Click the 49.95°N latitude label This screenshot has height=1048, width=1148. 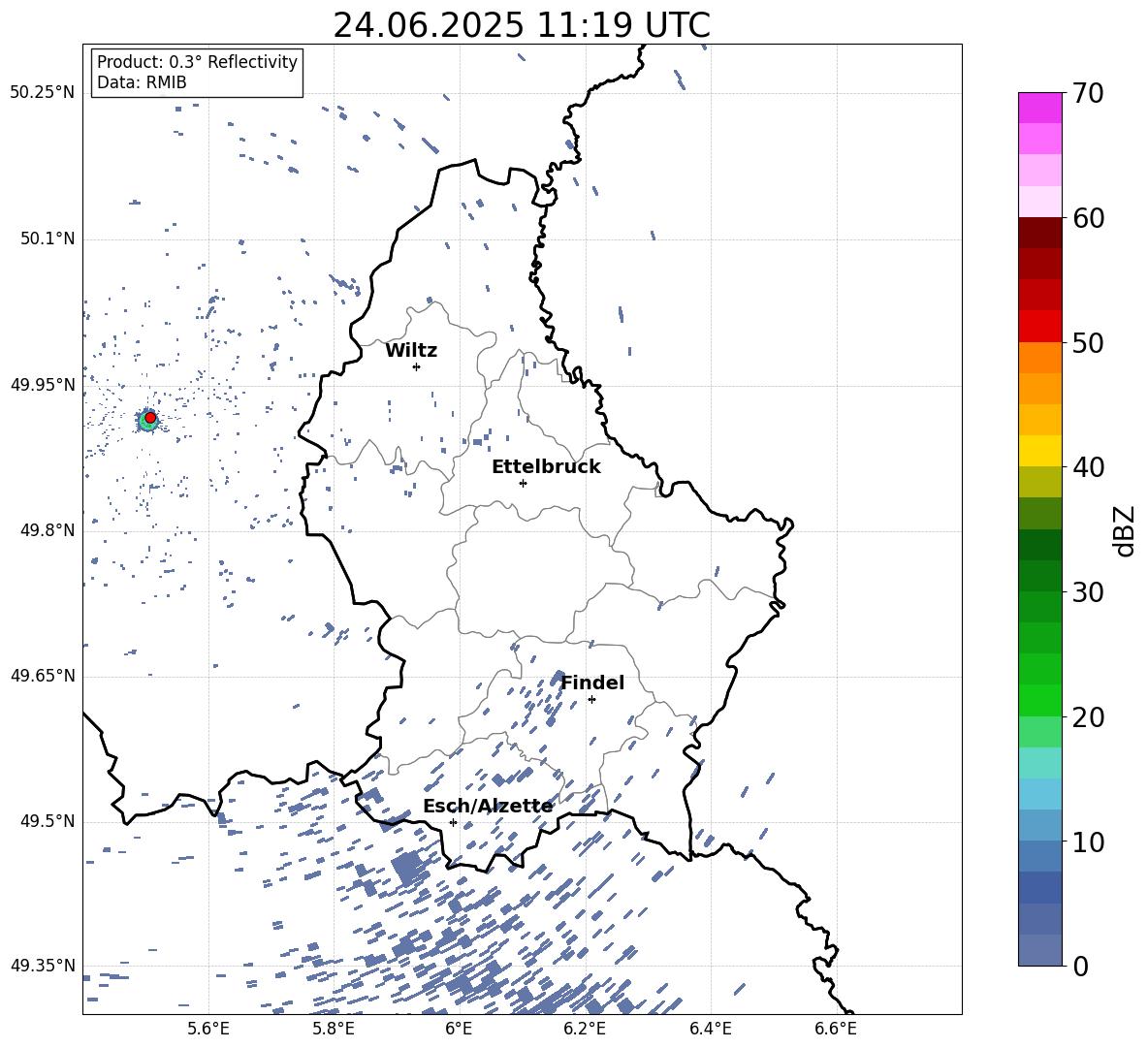coord(43,385)
